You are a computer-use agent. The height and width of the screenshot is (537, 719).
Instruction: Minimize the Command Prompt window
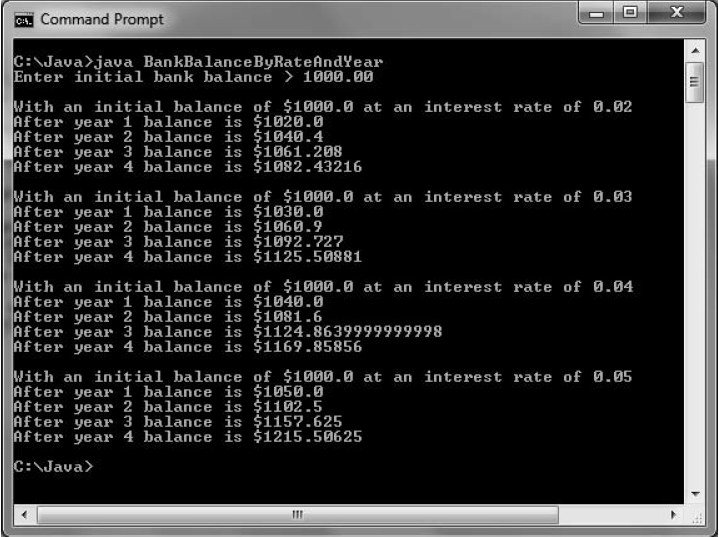[596, 13]
